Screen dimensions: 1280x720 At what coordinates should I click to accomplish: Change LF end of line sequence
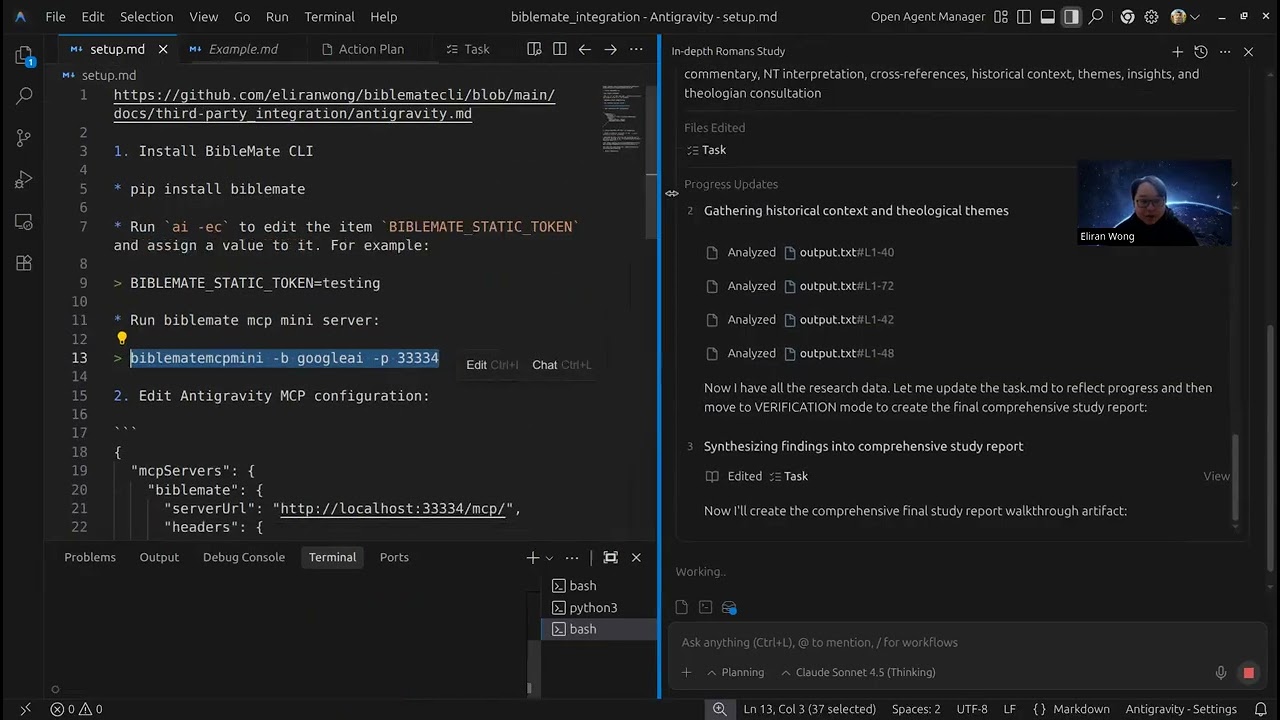1009,709
